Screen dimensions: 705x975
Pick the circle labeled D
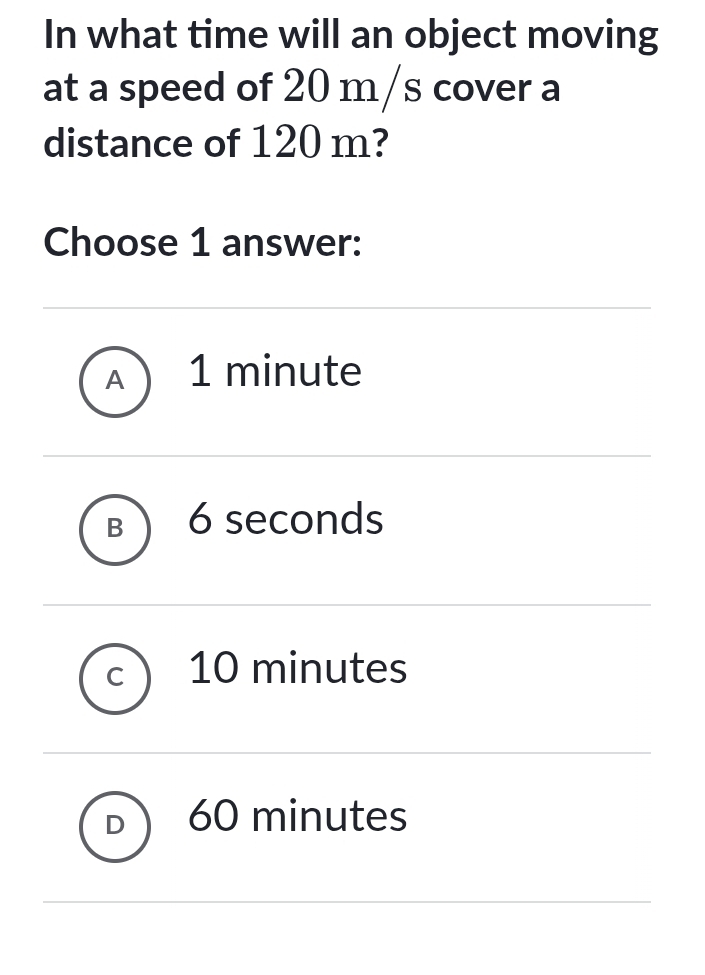115,826
